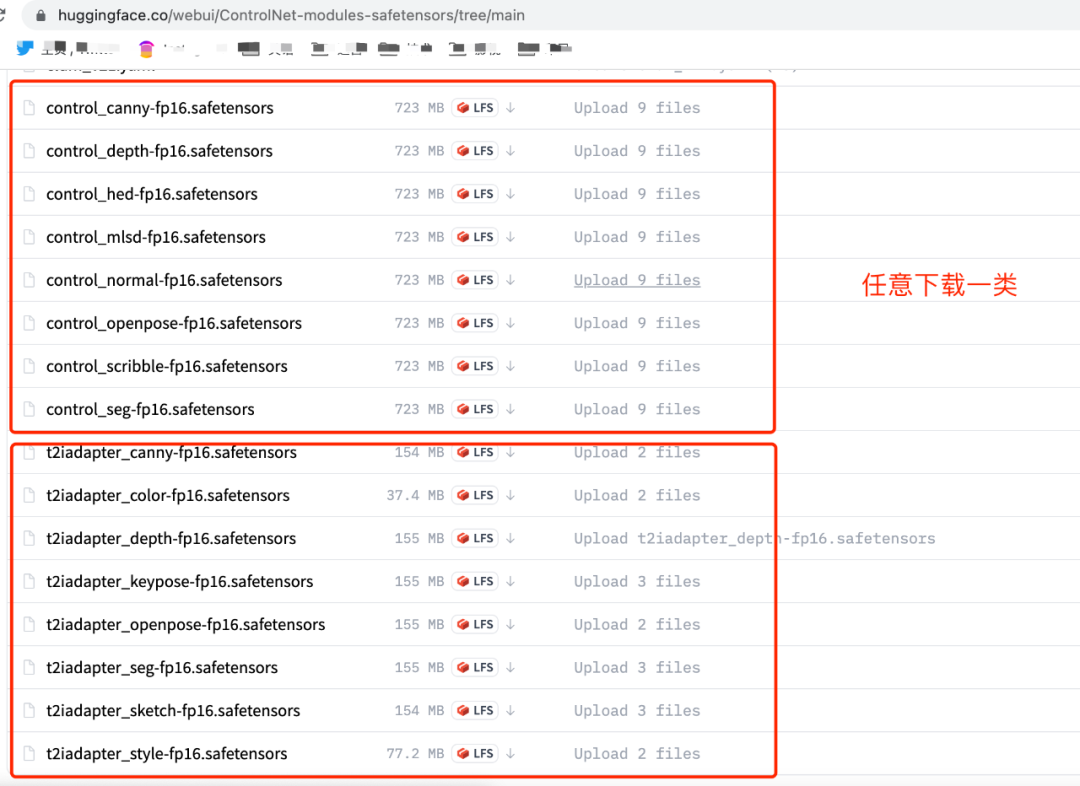Click LFS badge on t2iadapter_style row

pyautogui.click(x=475, y=754)
